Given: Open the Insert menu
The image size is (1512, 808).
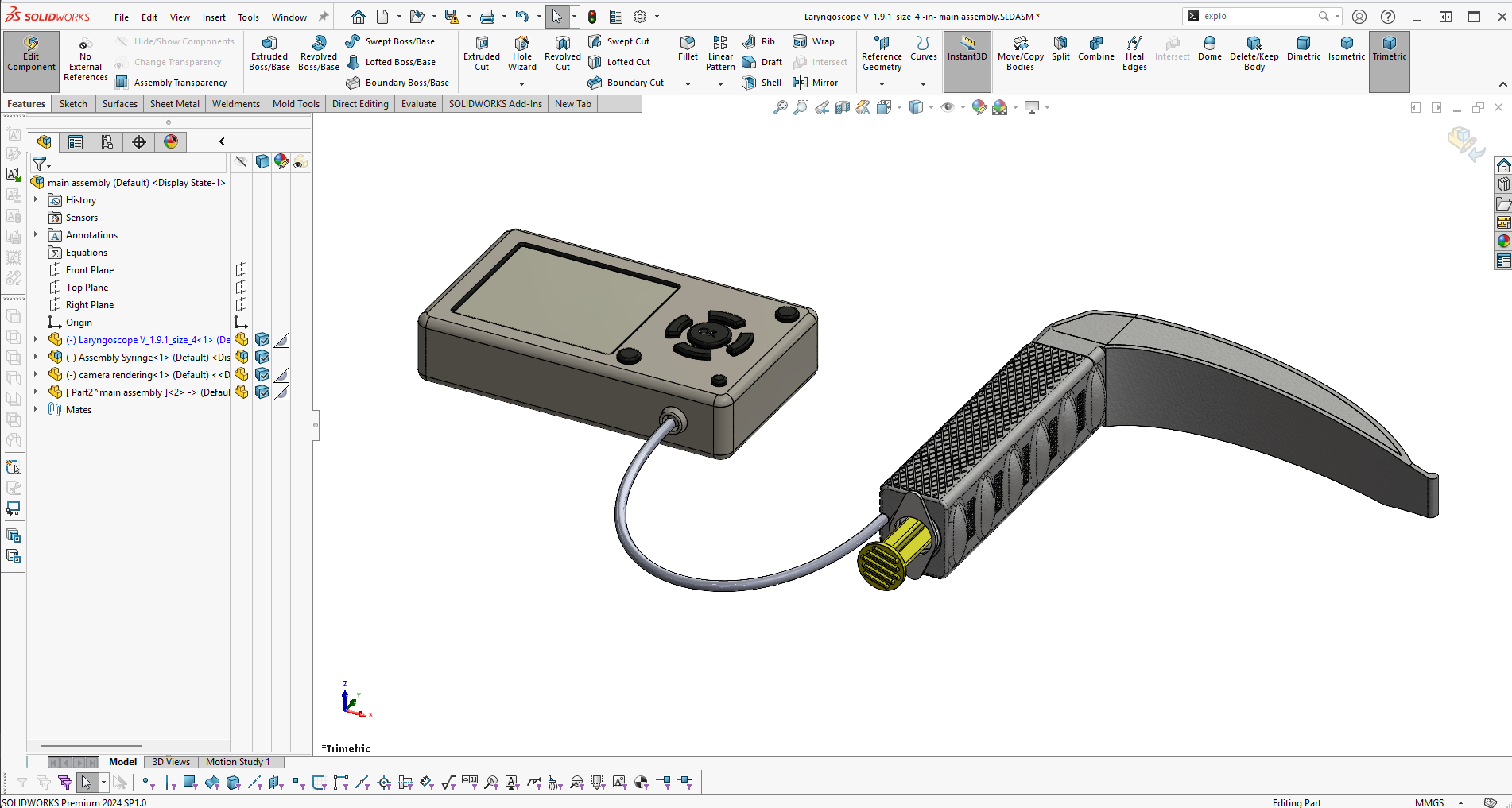Looking at the screenshot, I should pos(214,17).
